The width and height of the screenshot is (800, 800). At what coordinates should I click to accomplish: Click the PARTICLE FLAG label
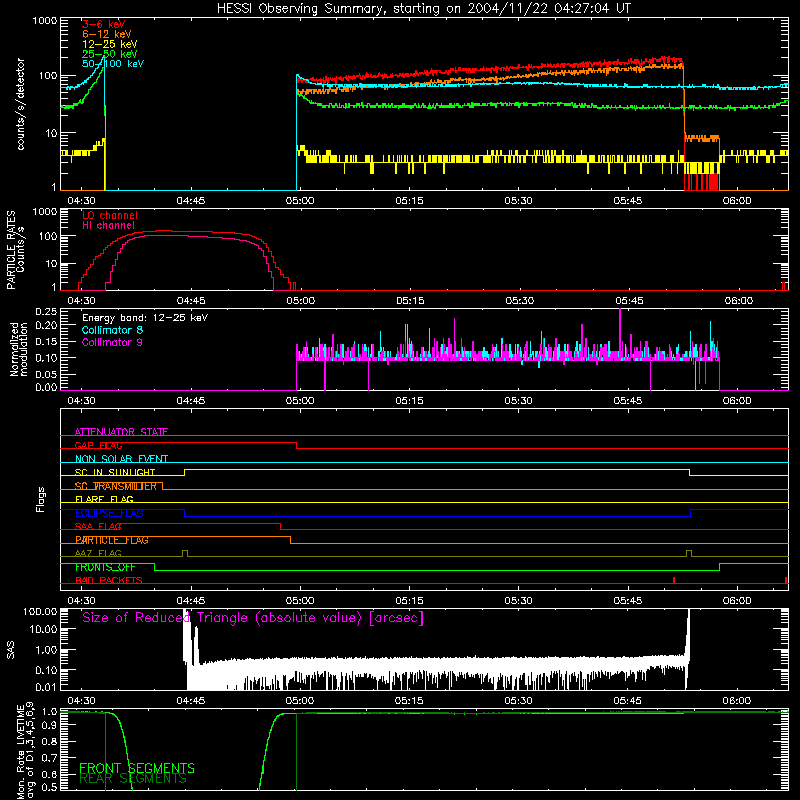pos(112,540)
